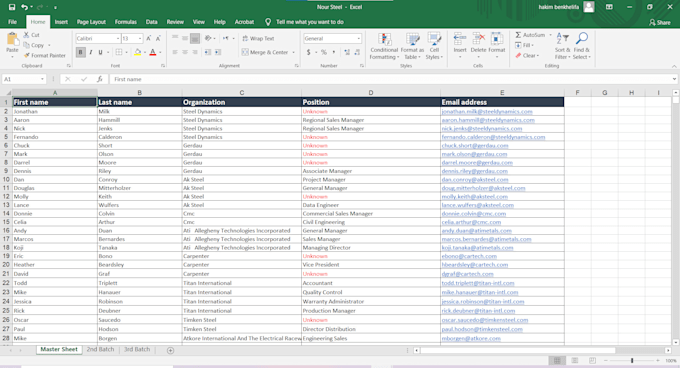Open the font size dropdown

pos(140,39)
